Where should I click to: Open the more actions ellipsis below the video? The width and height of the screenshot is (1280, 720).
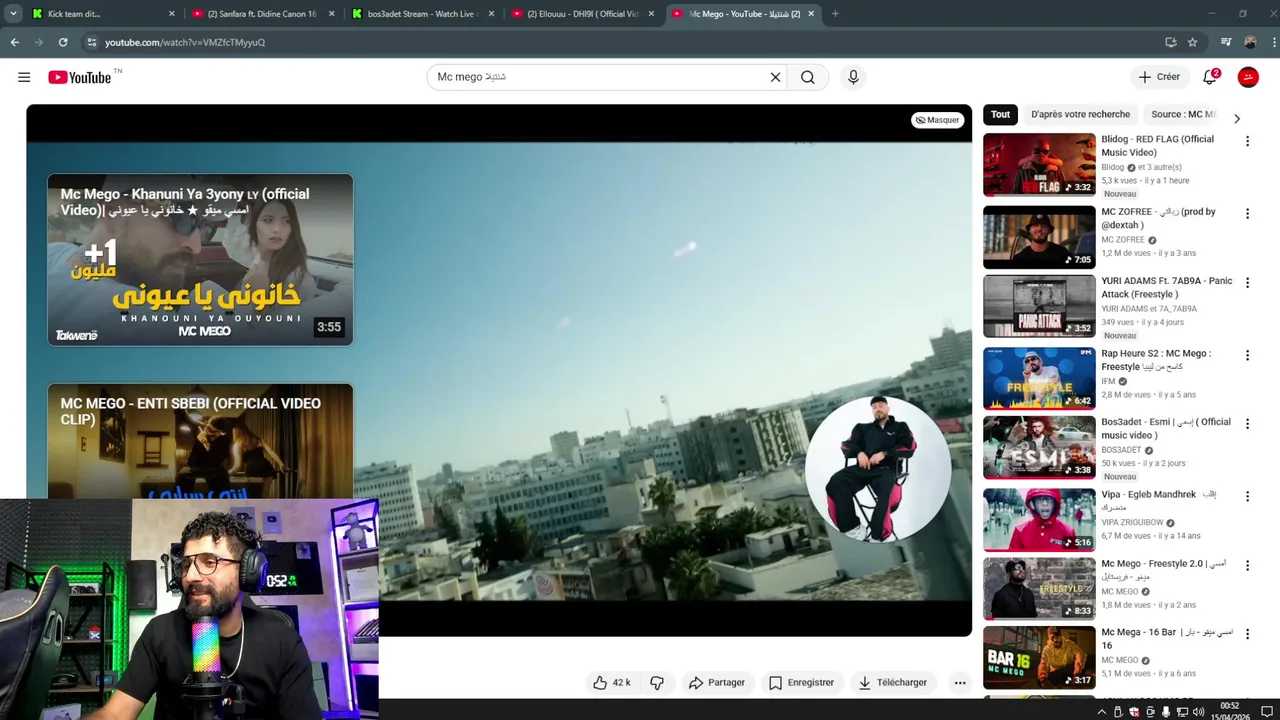[x=960, y=682]
